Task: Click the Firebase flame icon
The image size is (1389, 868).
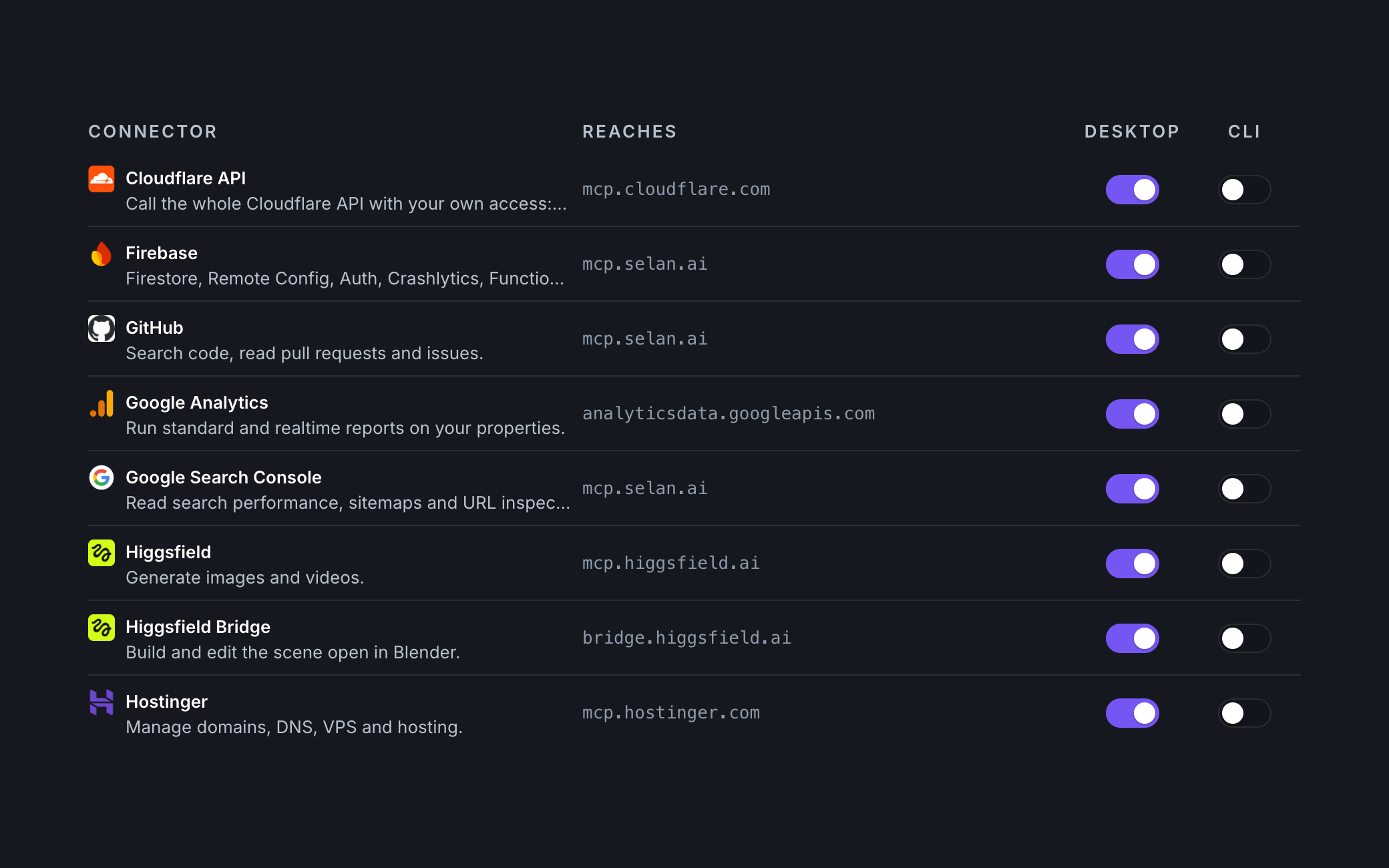Action: [x=102, y=254]
